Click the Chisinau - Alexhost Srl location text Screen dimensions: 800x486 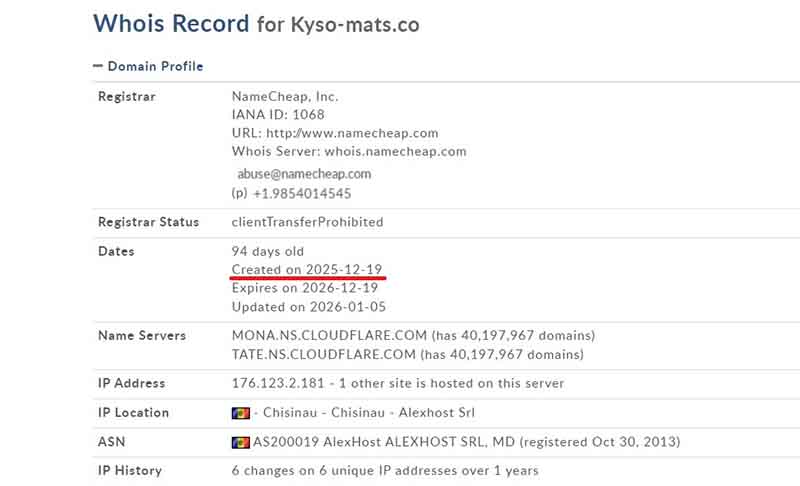click(367, 413)
